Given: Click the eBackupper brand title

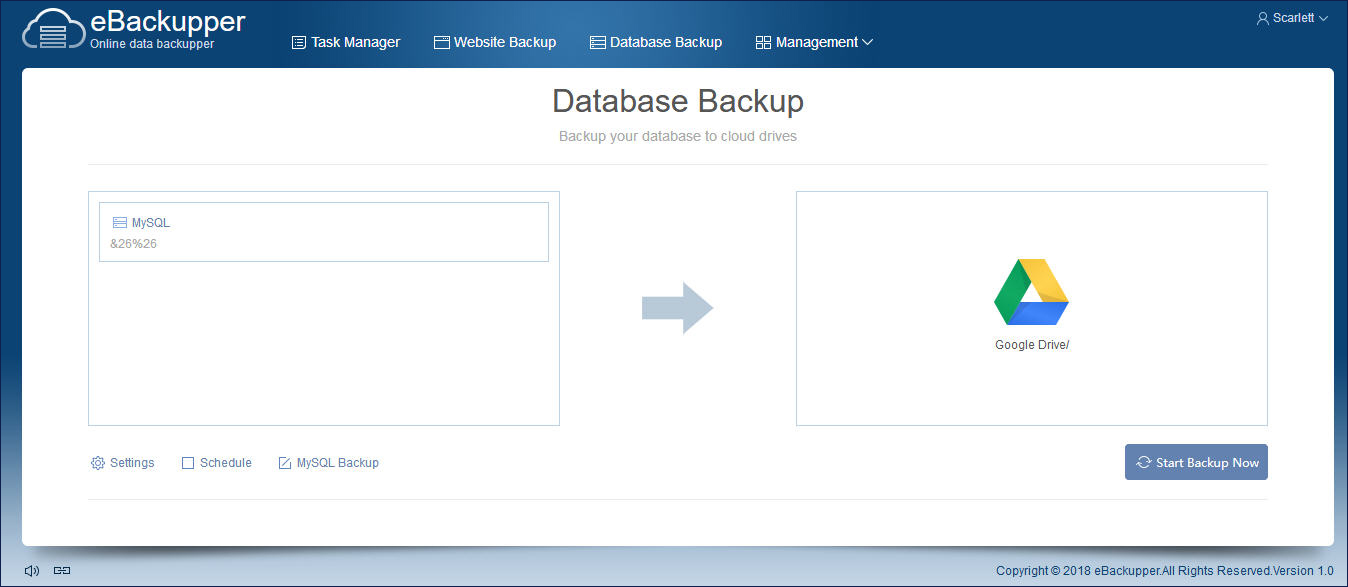Looking at the screenshot, I should click(x=168, y=21).
